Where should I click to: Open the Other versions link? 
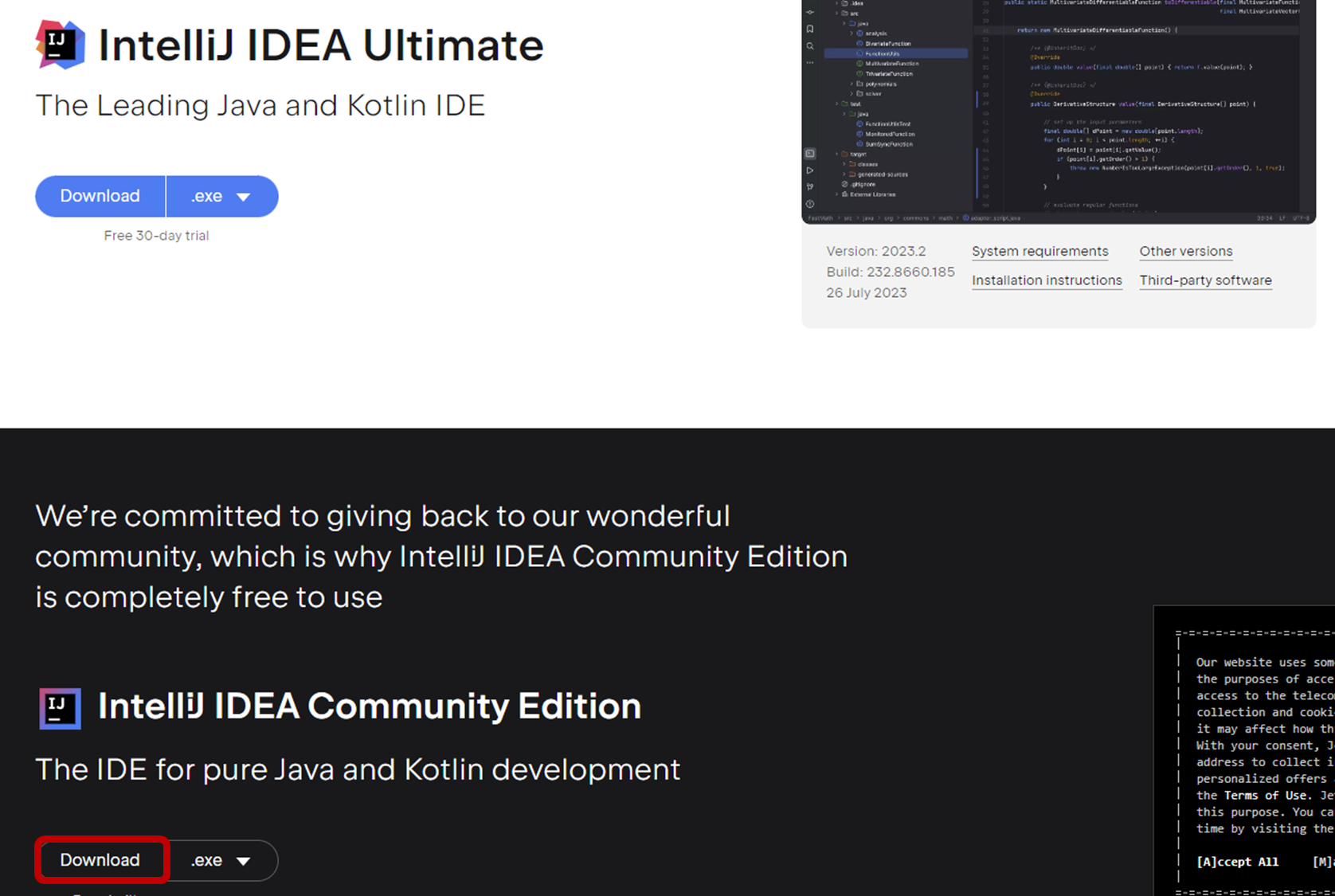point(1185,251)
